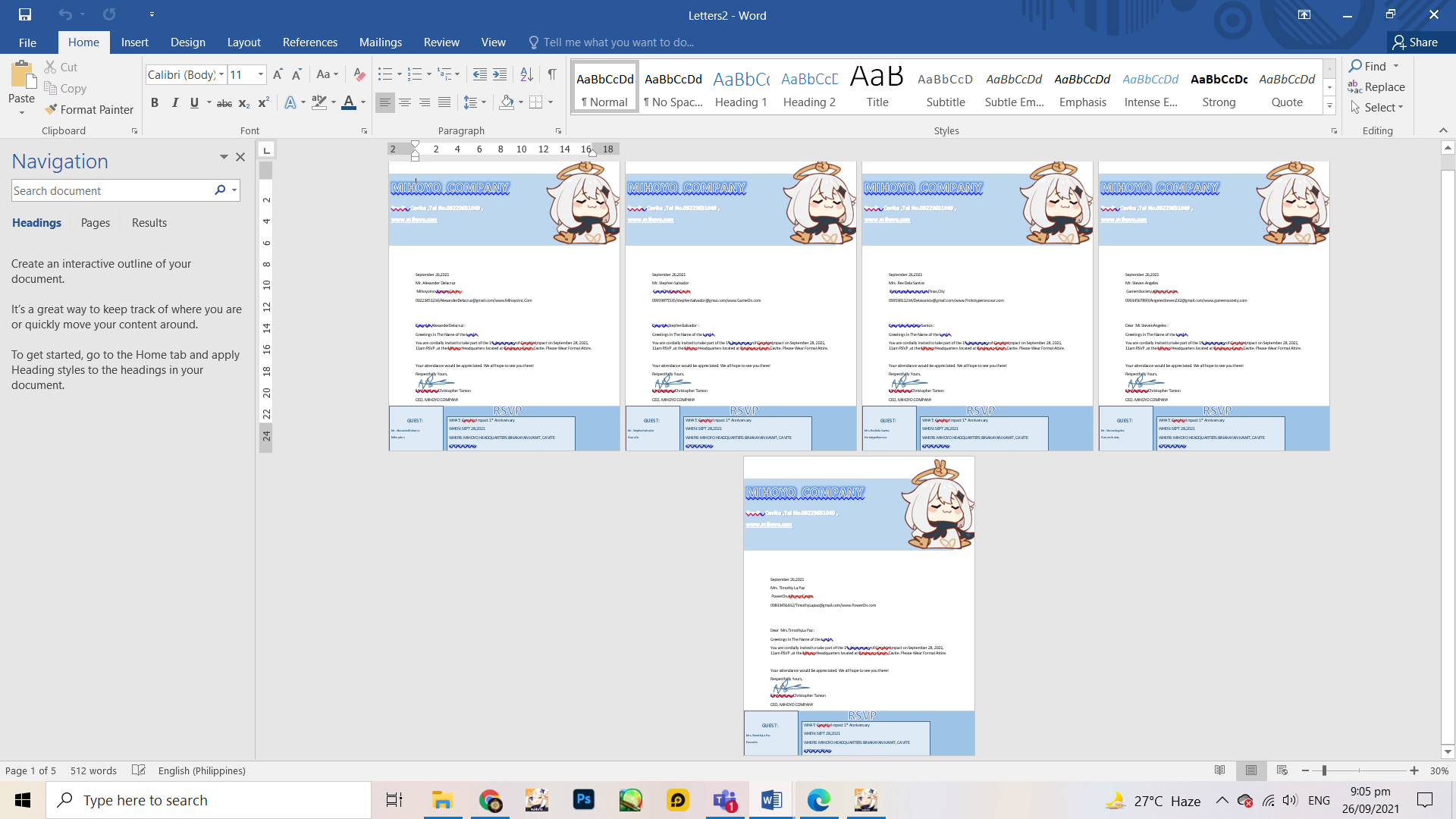This screenshot has height=819, width=1456.
Task: Open the Shading paint bucket icon
Action: click(507, 102)
